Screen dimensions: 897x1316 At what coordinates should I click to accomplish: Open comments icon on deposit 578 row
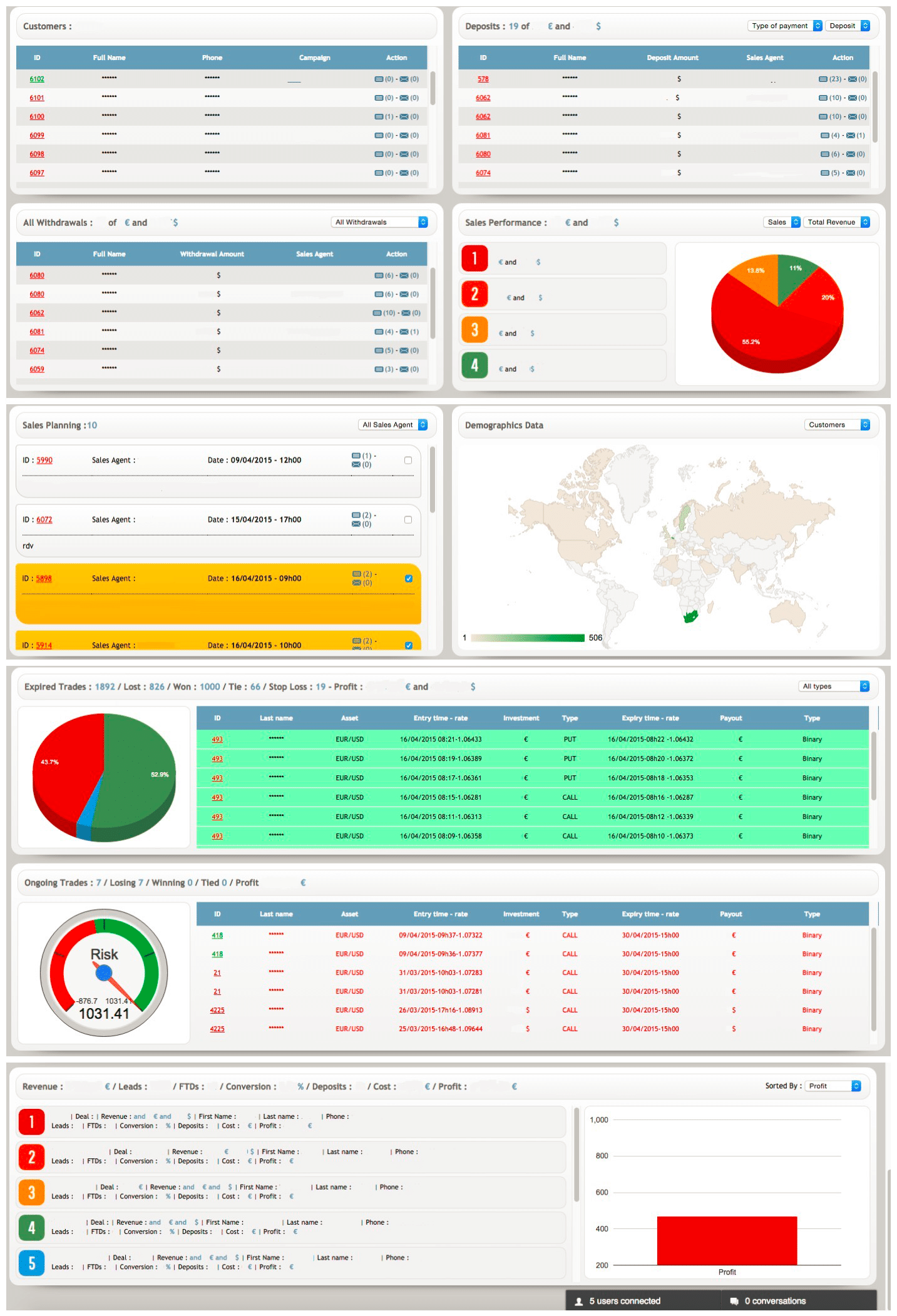point(823,79)
